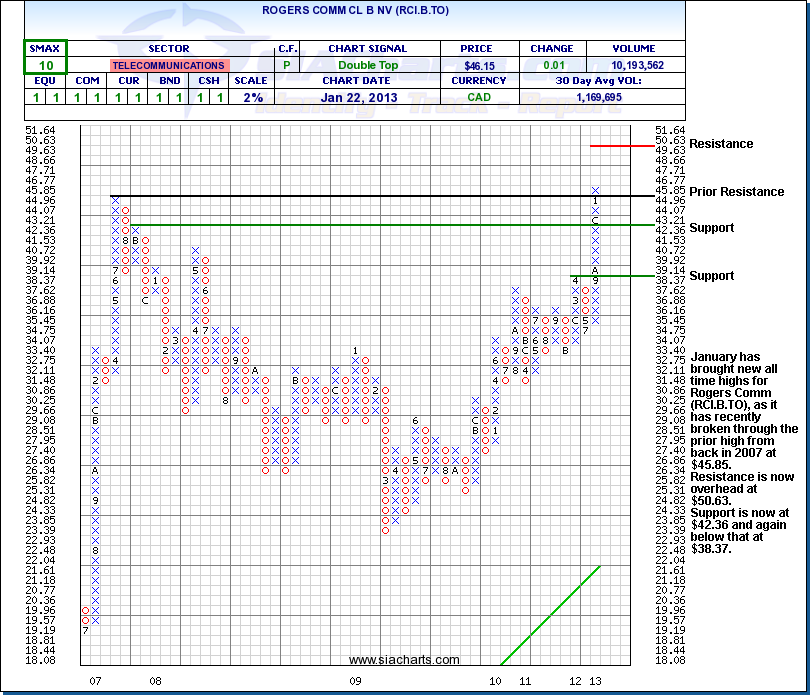
Task: Click the BND column header
Action: 170,81
